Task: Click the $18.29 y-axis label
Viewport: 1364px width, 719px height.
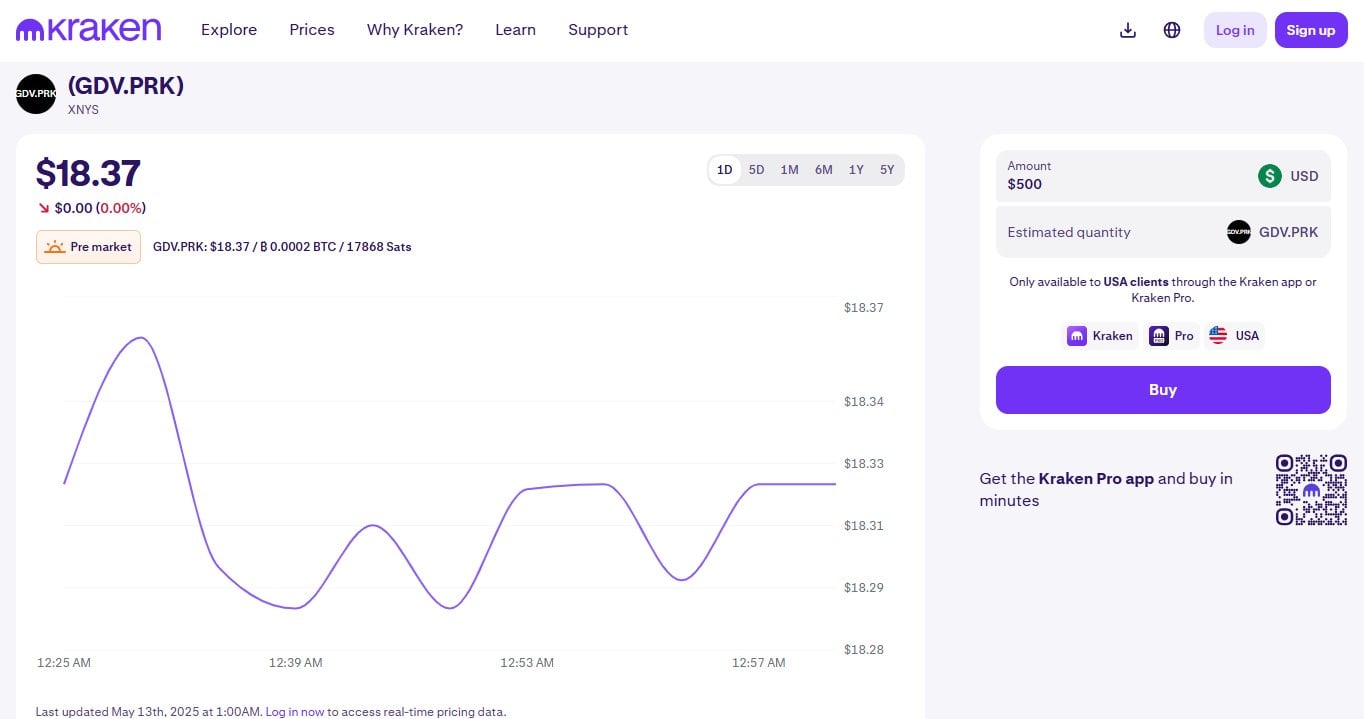Action: click(x=864, y=588)
